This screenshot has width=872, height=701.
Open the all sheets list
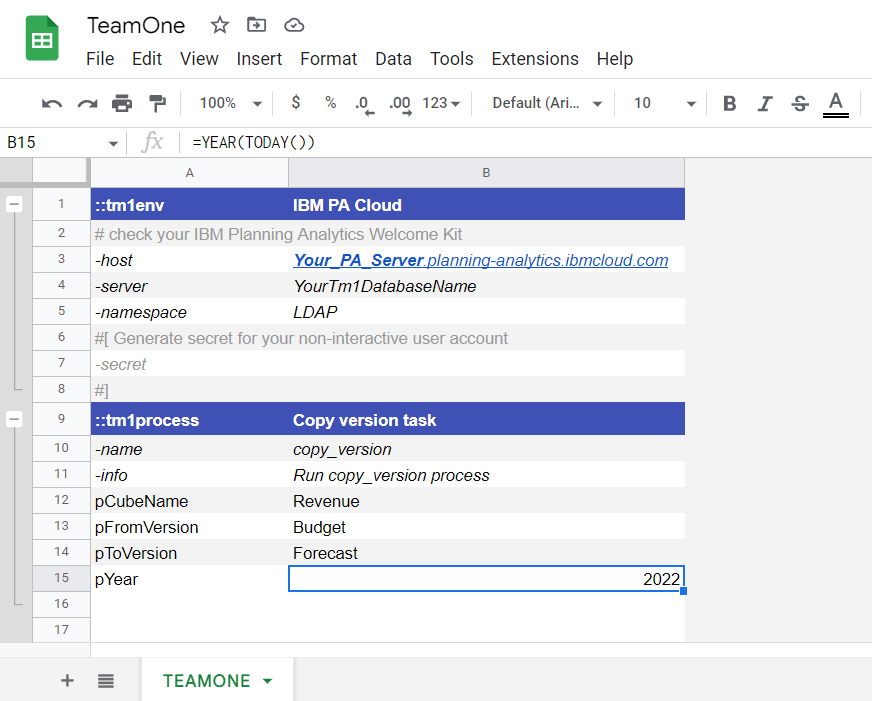[106, 680]
